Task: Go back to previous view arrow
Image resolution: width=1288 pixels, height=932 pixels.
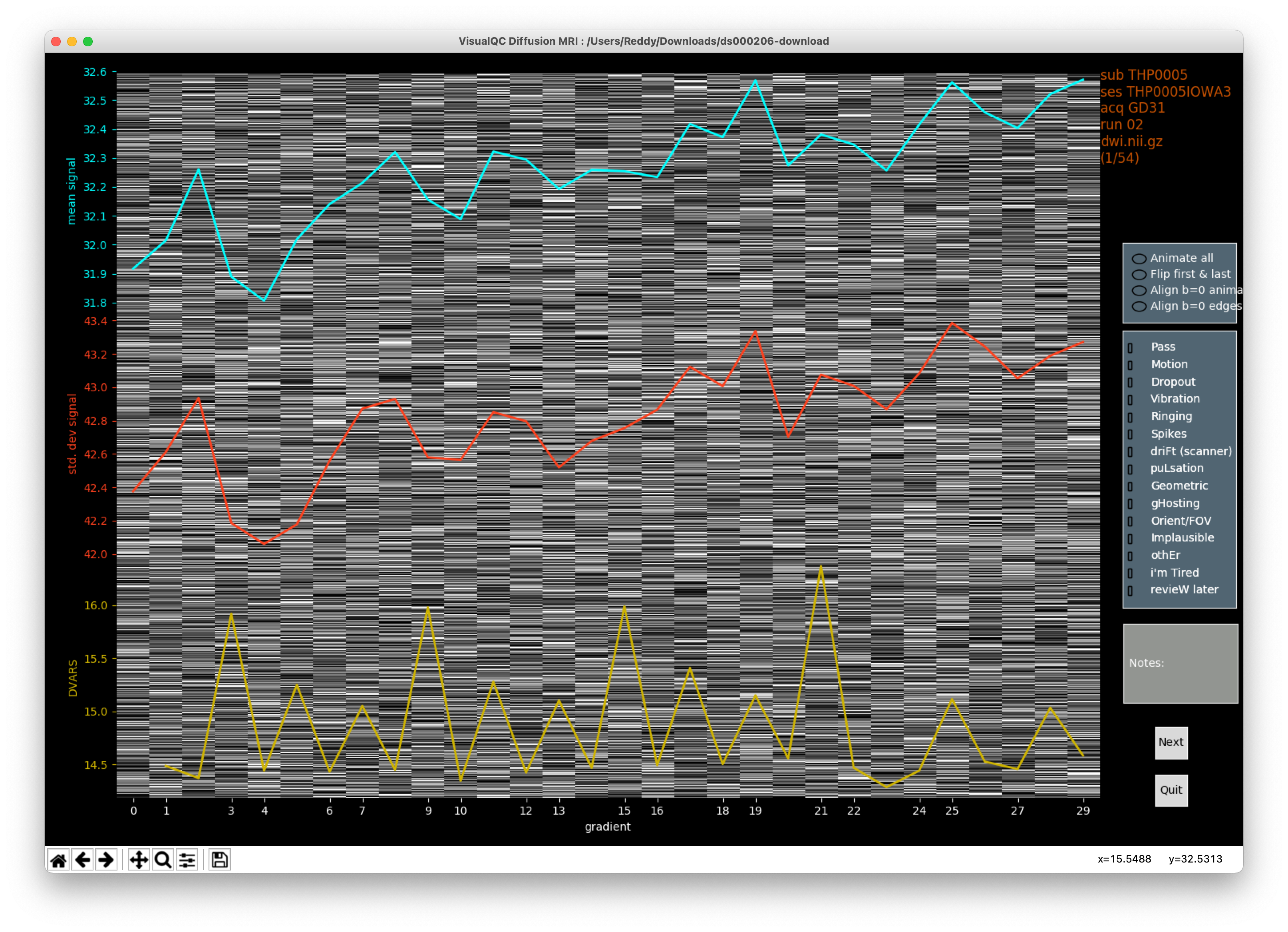Action: 83,859
